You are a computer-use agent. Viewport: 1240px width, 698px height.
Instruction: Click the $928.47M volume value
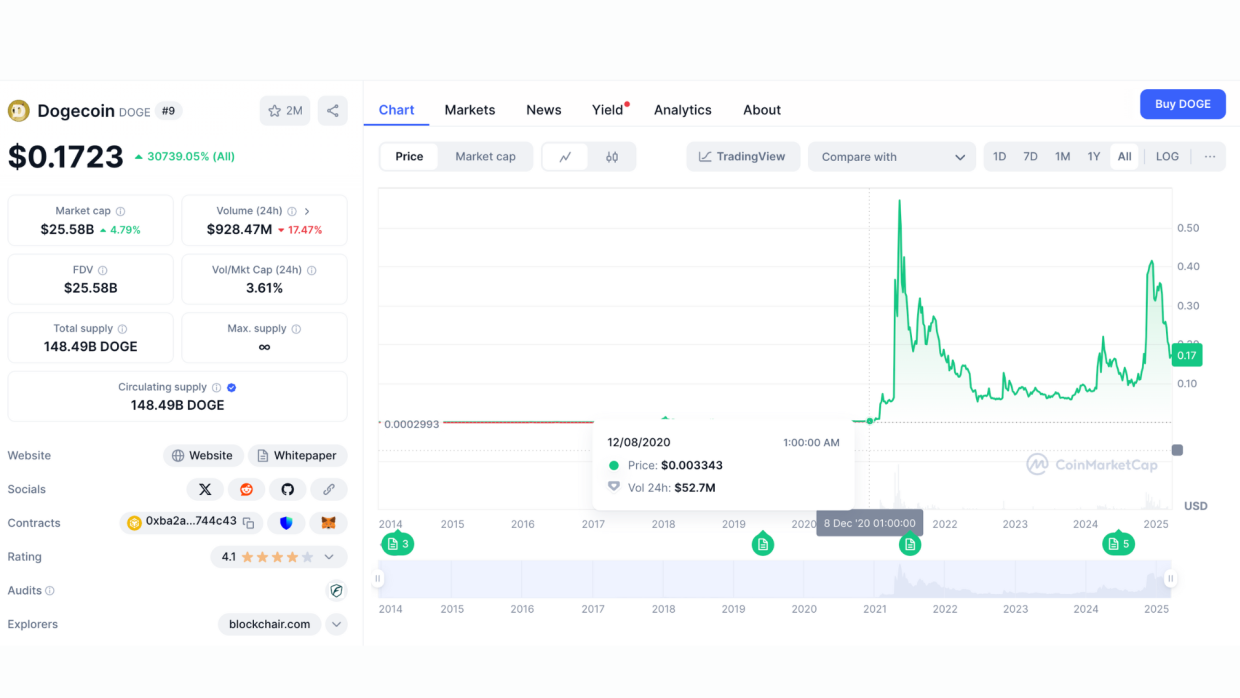pyautogui.click(x=240, y=229)
